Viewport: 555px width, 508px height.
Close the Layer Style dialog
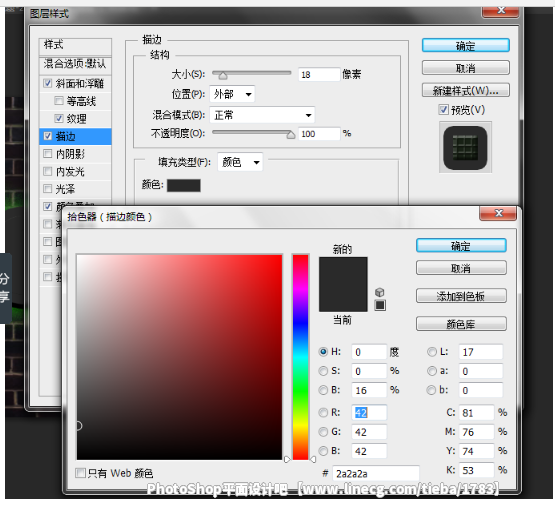pos(500,11)
